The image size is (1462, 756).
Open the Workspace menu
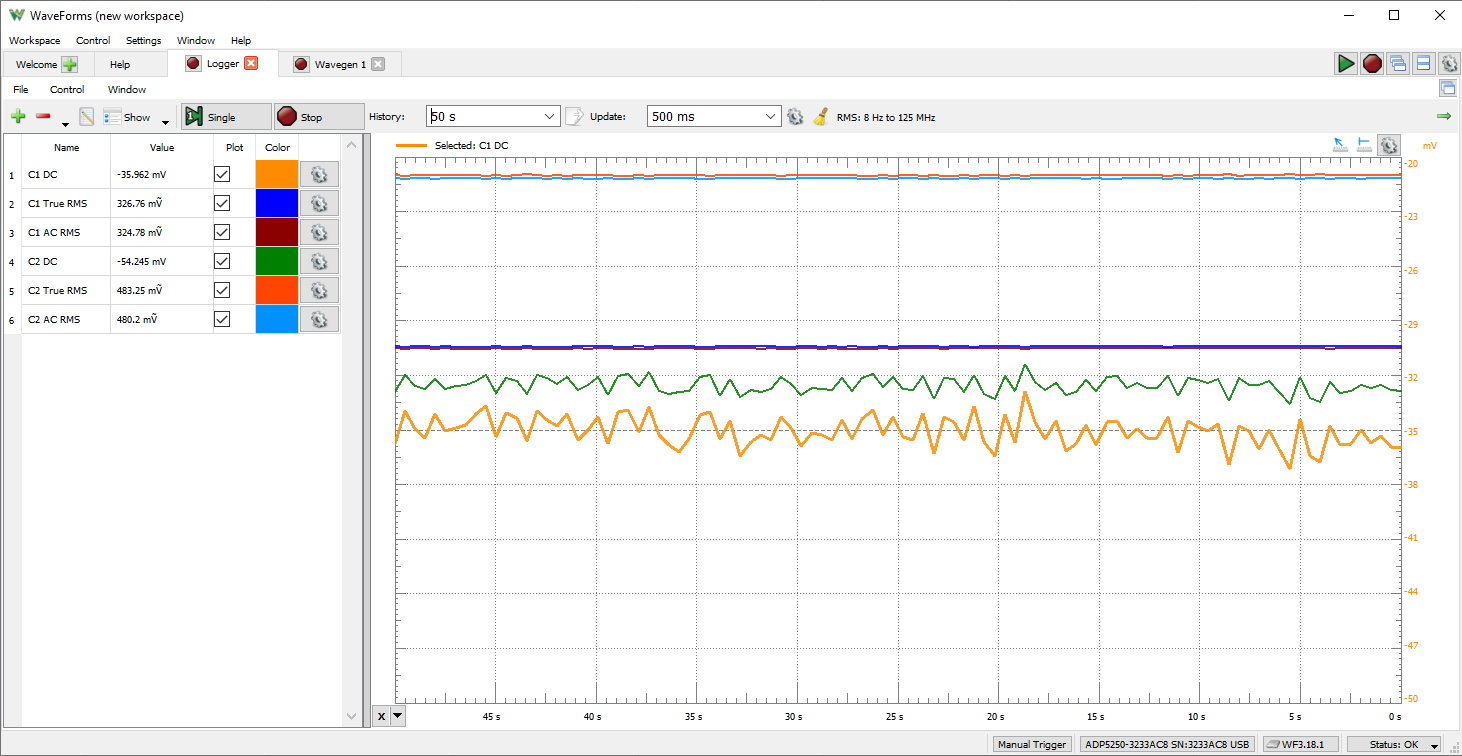click(x=35, y=41)
